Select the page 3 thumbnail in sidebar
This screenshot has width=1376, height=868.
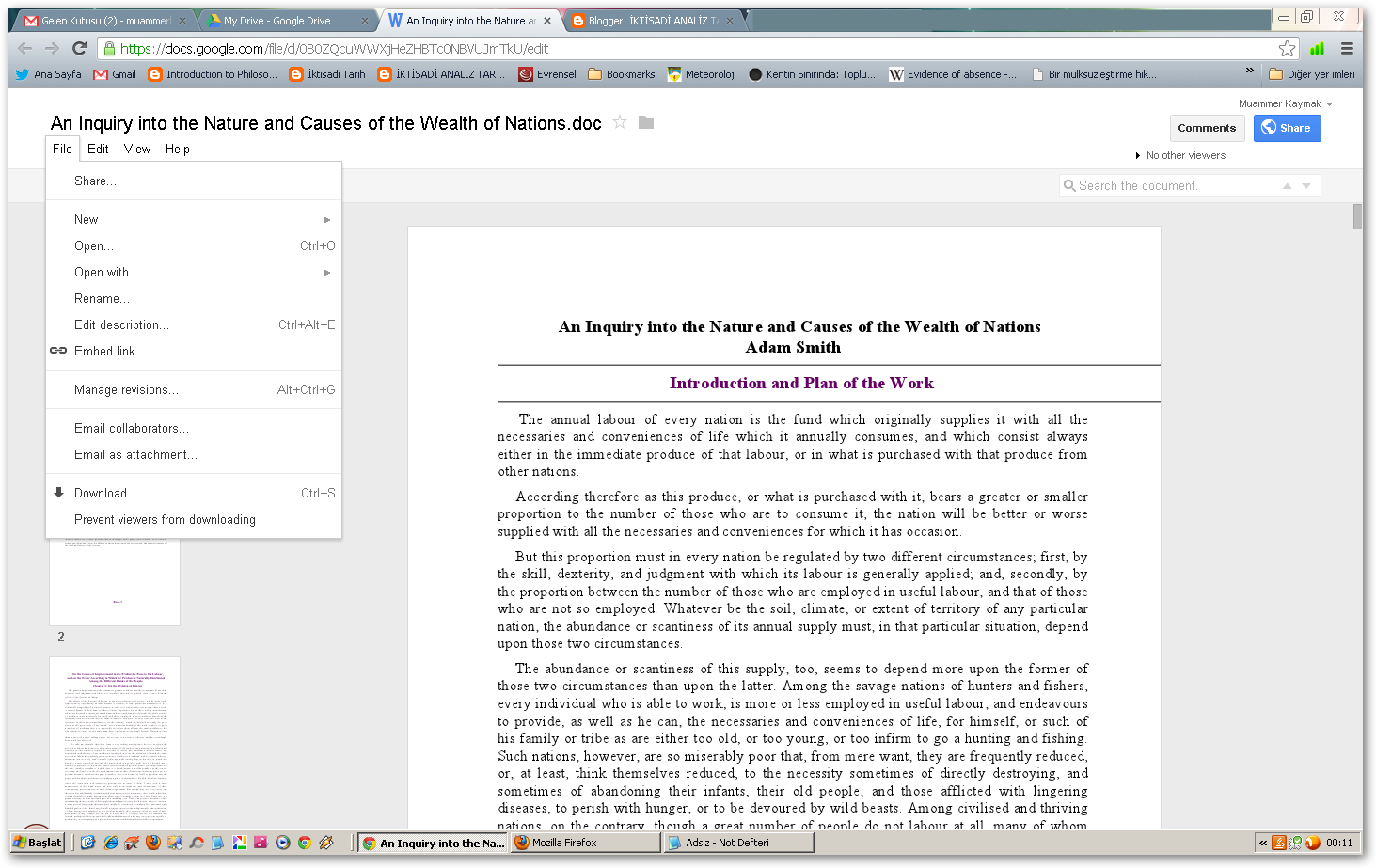(x=114, y=743)
